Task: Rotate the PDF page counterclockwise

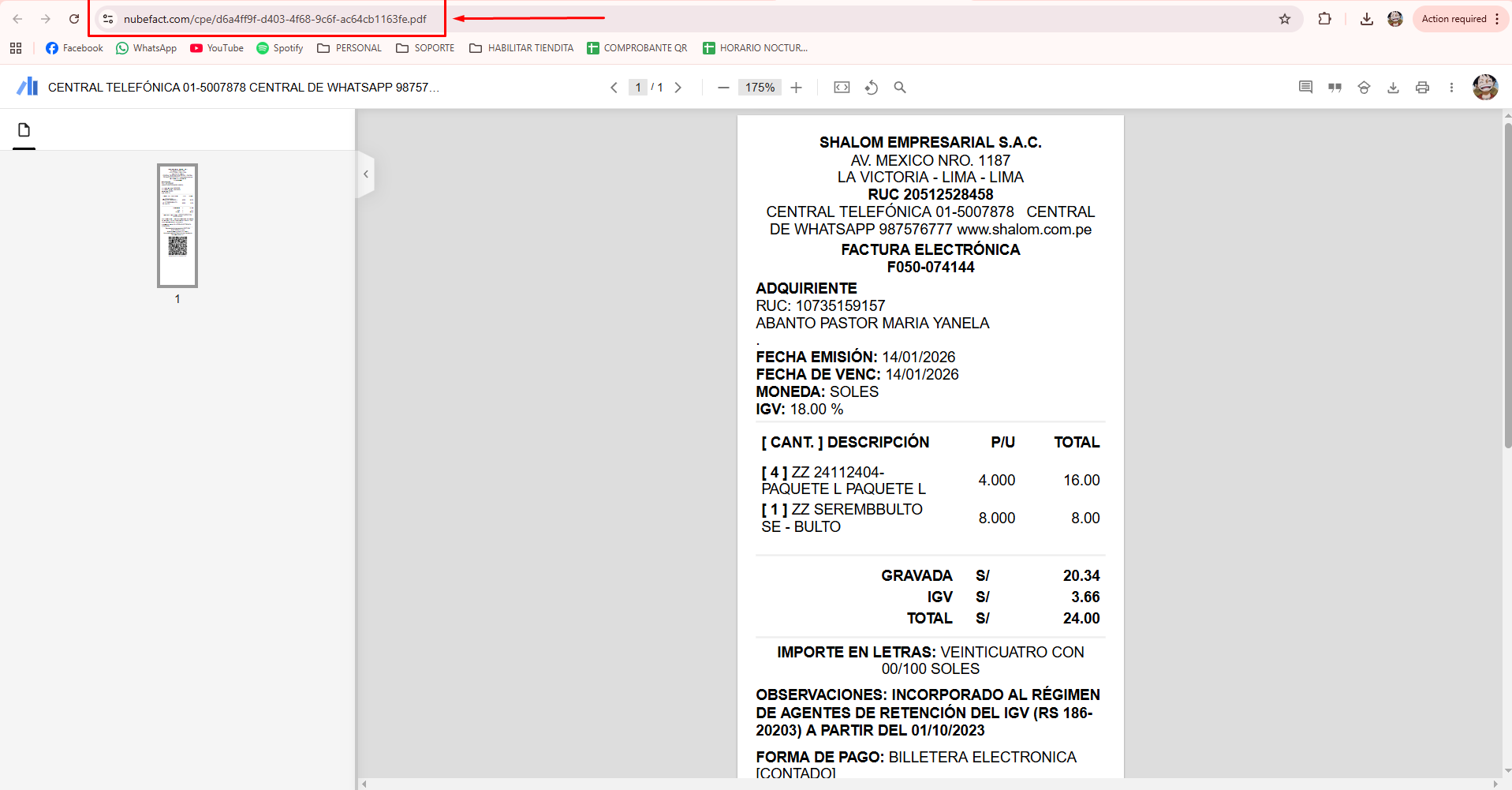Action: click(871, 88)
